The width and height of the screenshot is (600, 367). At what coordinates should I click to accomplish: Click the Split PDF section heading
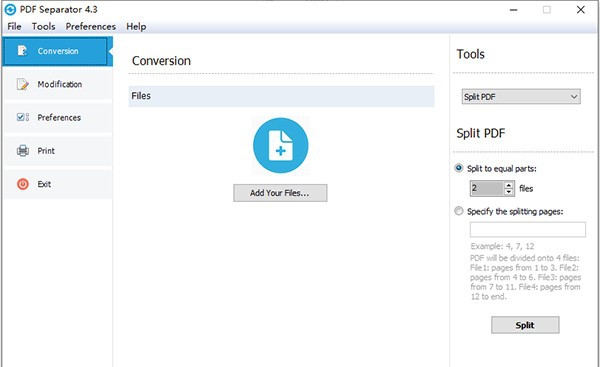pos(481,133)
